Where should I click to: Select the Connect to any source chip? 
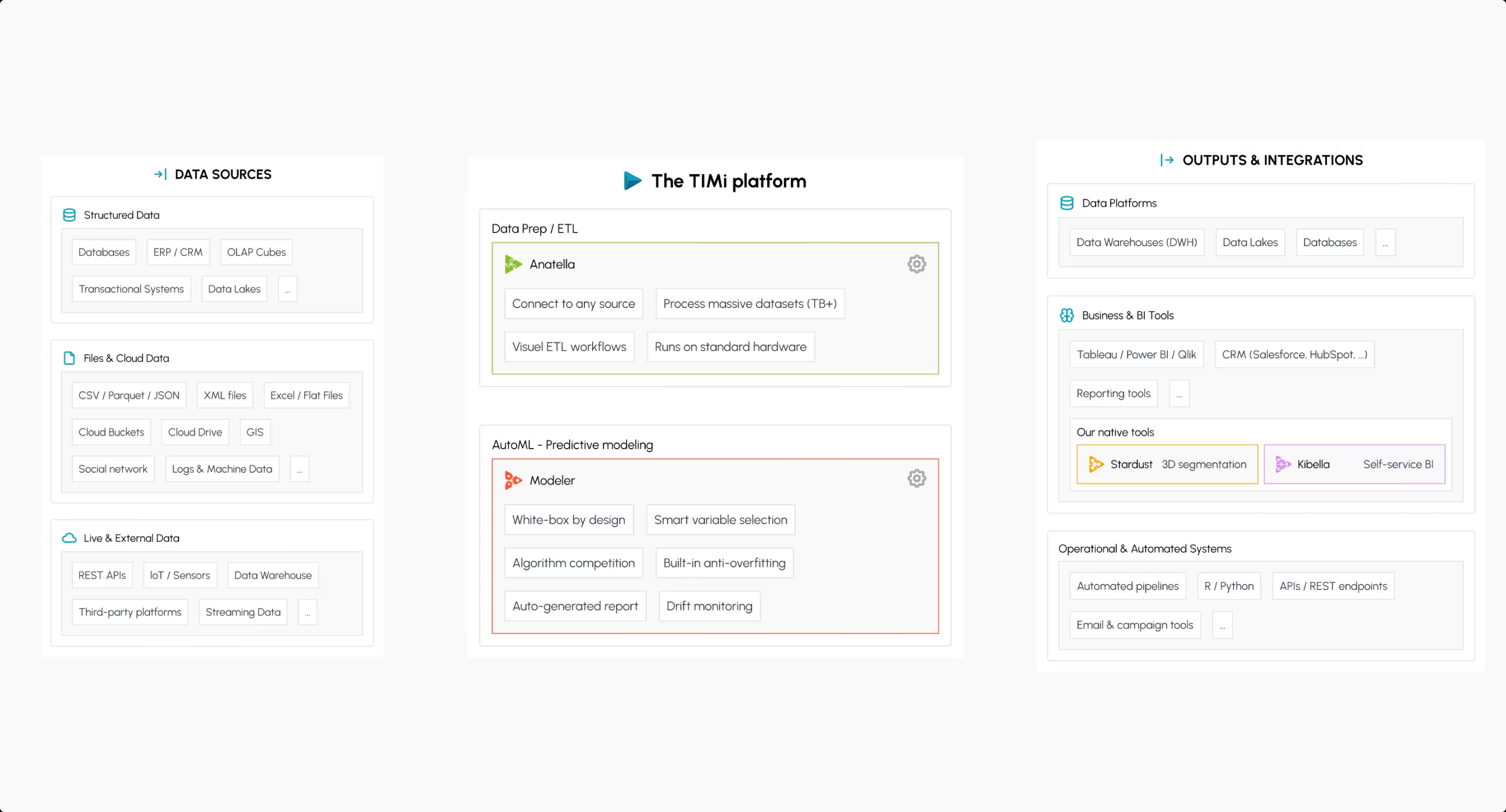pos(574,303)
